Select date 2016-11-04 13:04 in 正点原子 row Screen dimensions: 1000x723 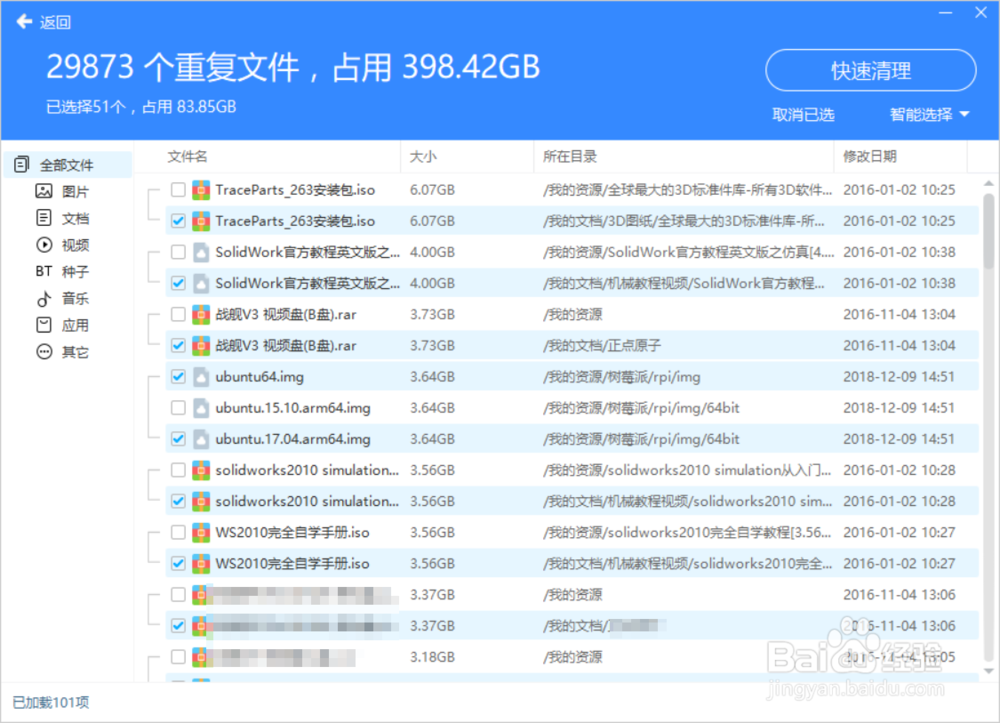pyautogui.click(x=899, y=346)
